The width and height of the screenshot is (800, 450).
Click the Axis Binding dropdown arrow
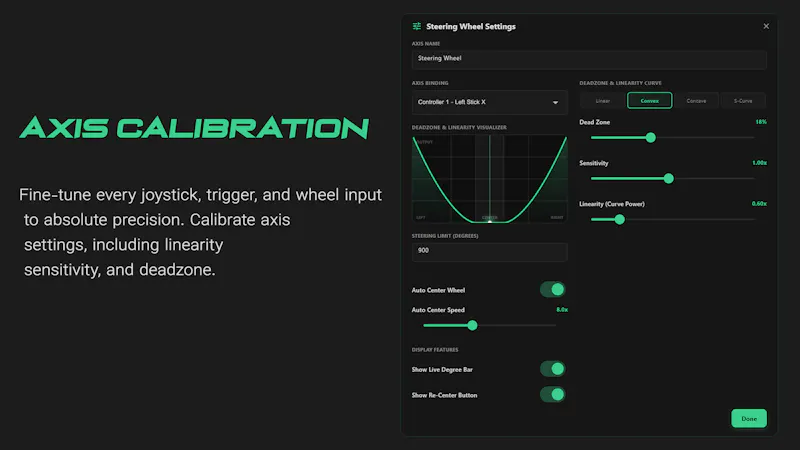[x=555, y=103]
